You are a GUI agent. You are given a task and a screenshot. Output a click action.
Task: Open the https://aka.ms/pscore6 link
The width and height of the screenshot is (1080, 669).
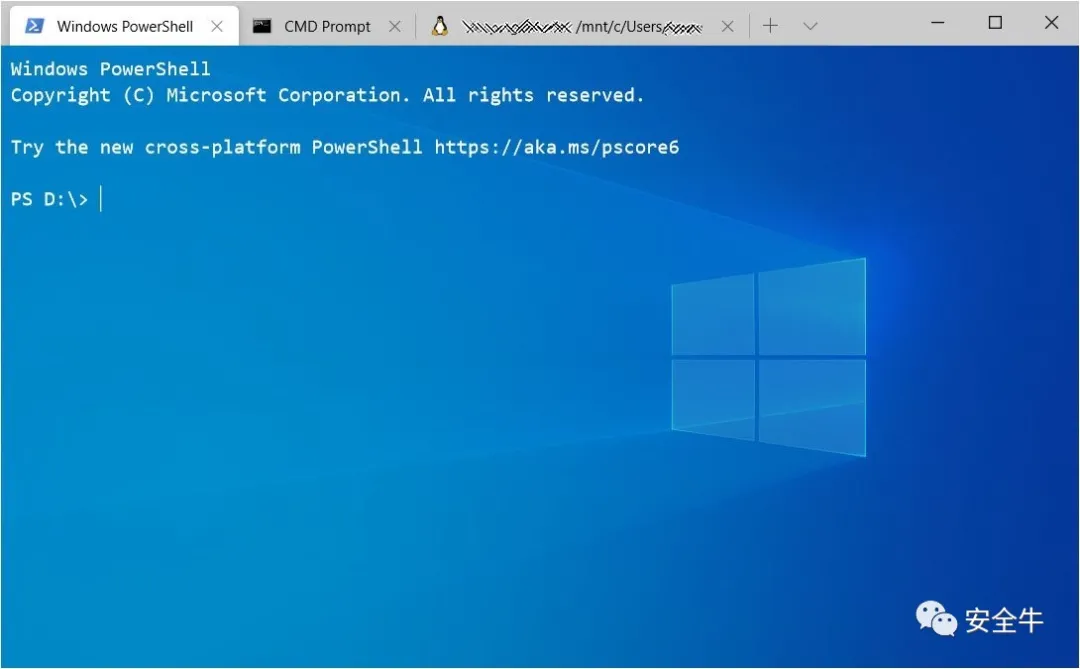[557, 147]
